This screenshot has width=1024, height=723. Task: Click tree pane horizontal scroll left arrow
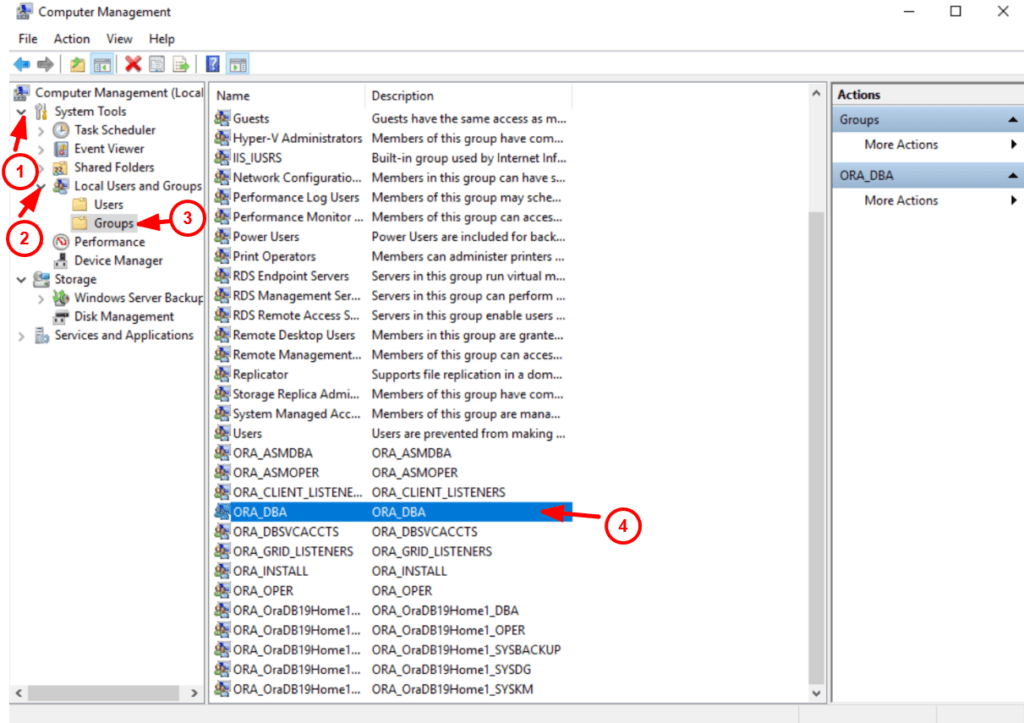click(x=19, y=693)
